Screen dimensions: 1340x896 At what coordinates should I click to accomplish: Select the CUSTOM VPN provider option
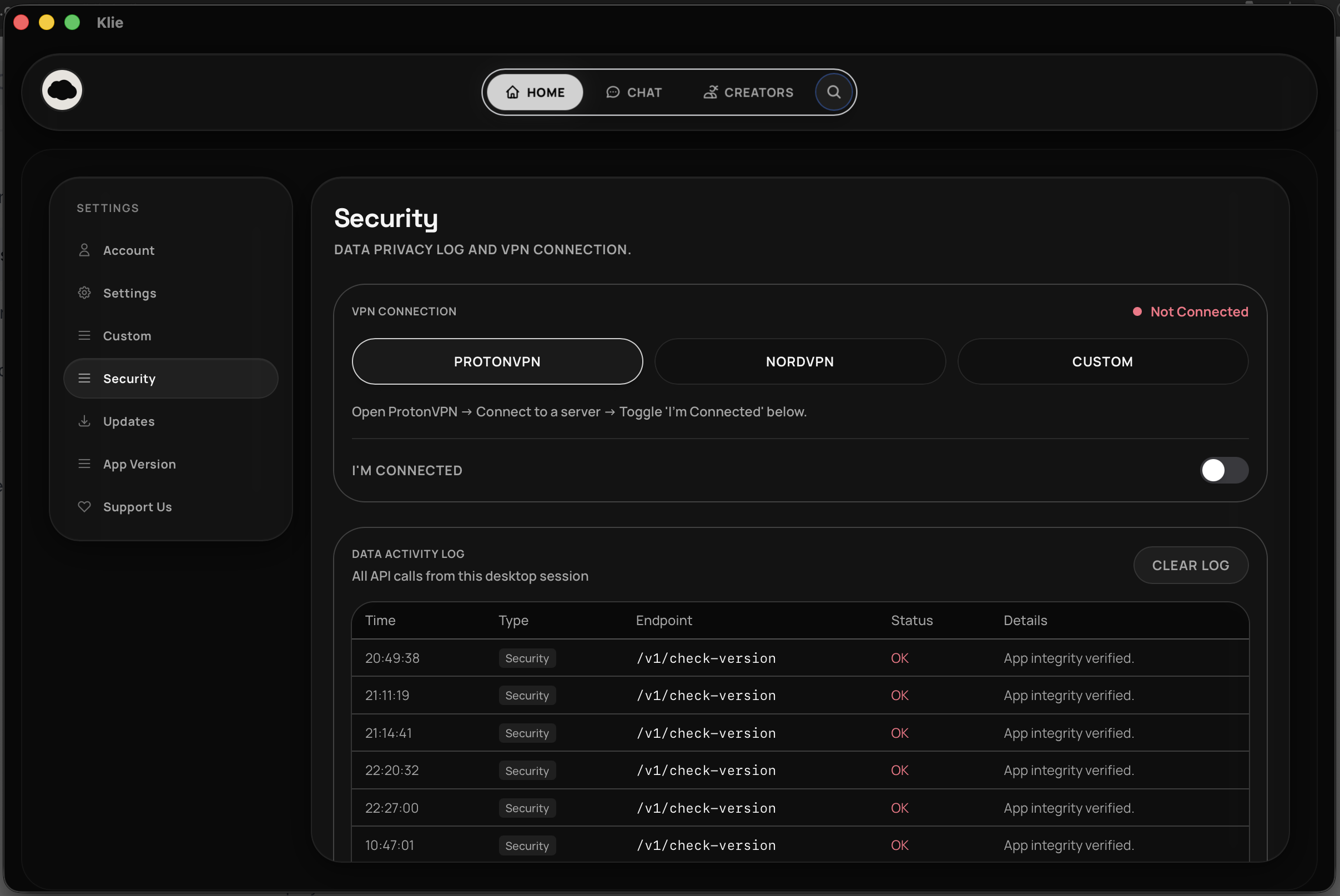1102,362
